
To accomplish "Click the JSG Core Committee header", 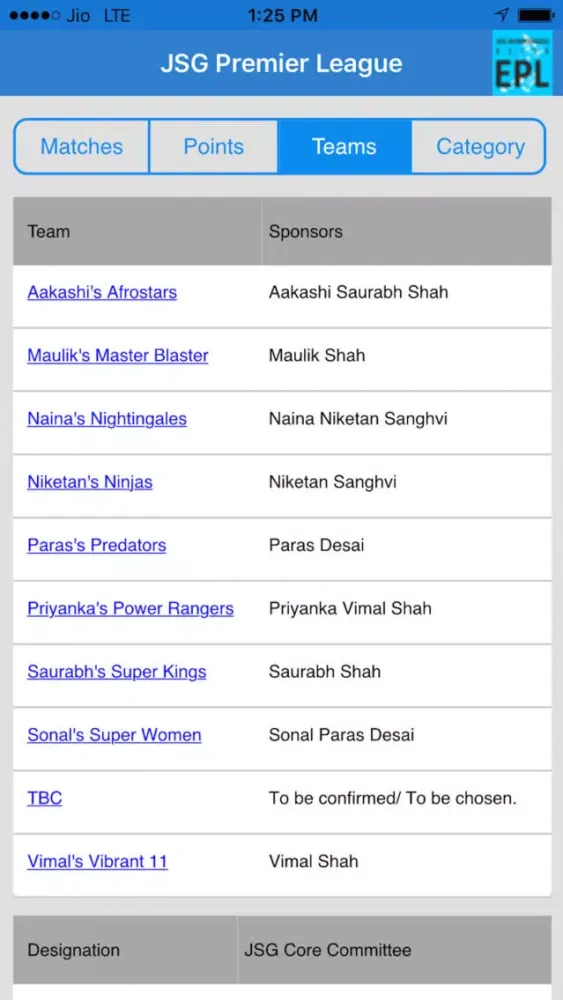I will coord(327,950).
